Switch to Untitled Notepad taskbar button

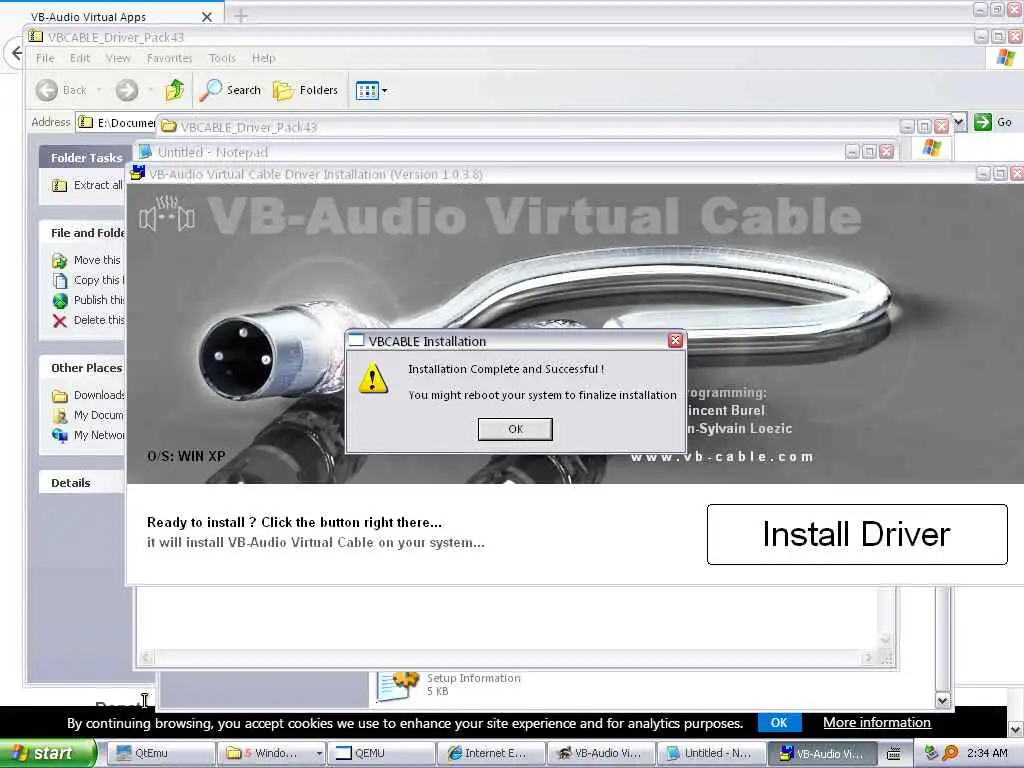point(711,753)
